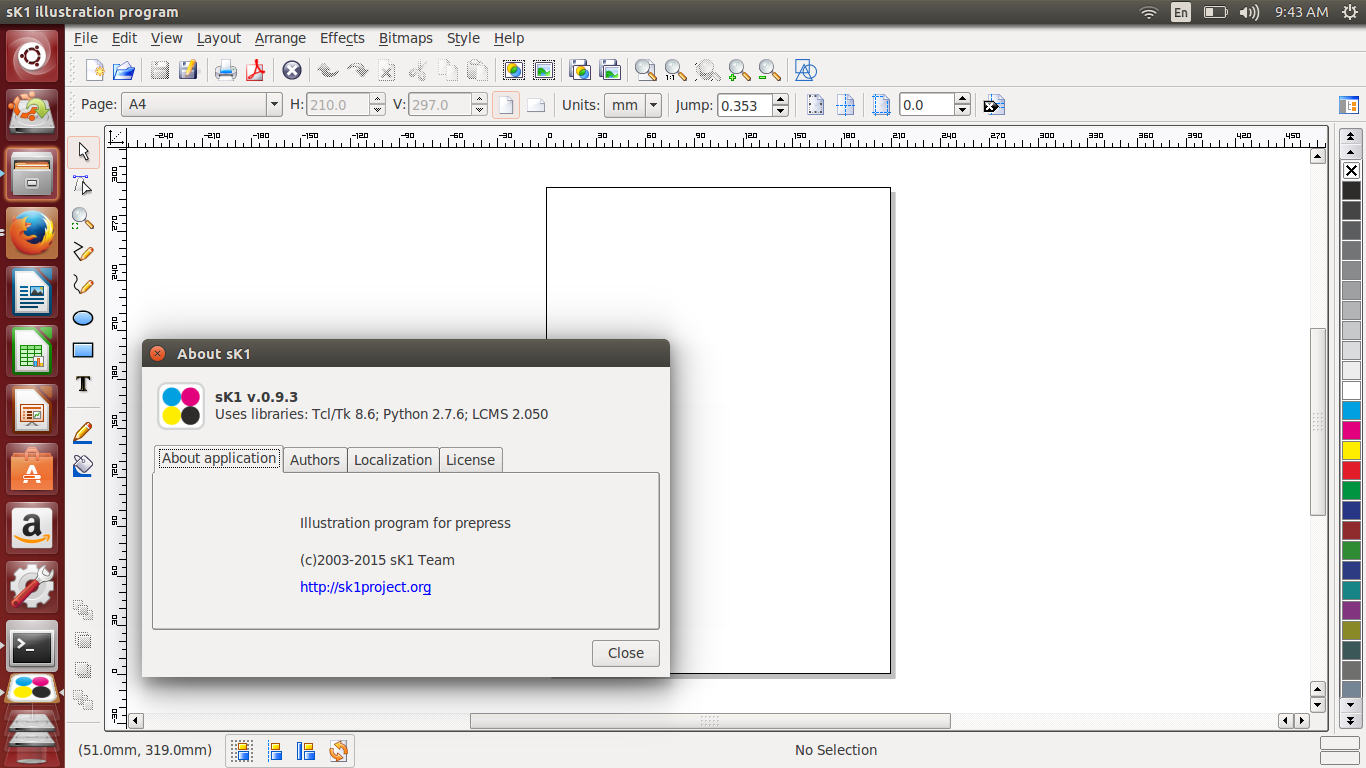Open the File menu
This screenshot has height=768, width=1366.
click(x=86, y=38)
